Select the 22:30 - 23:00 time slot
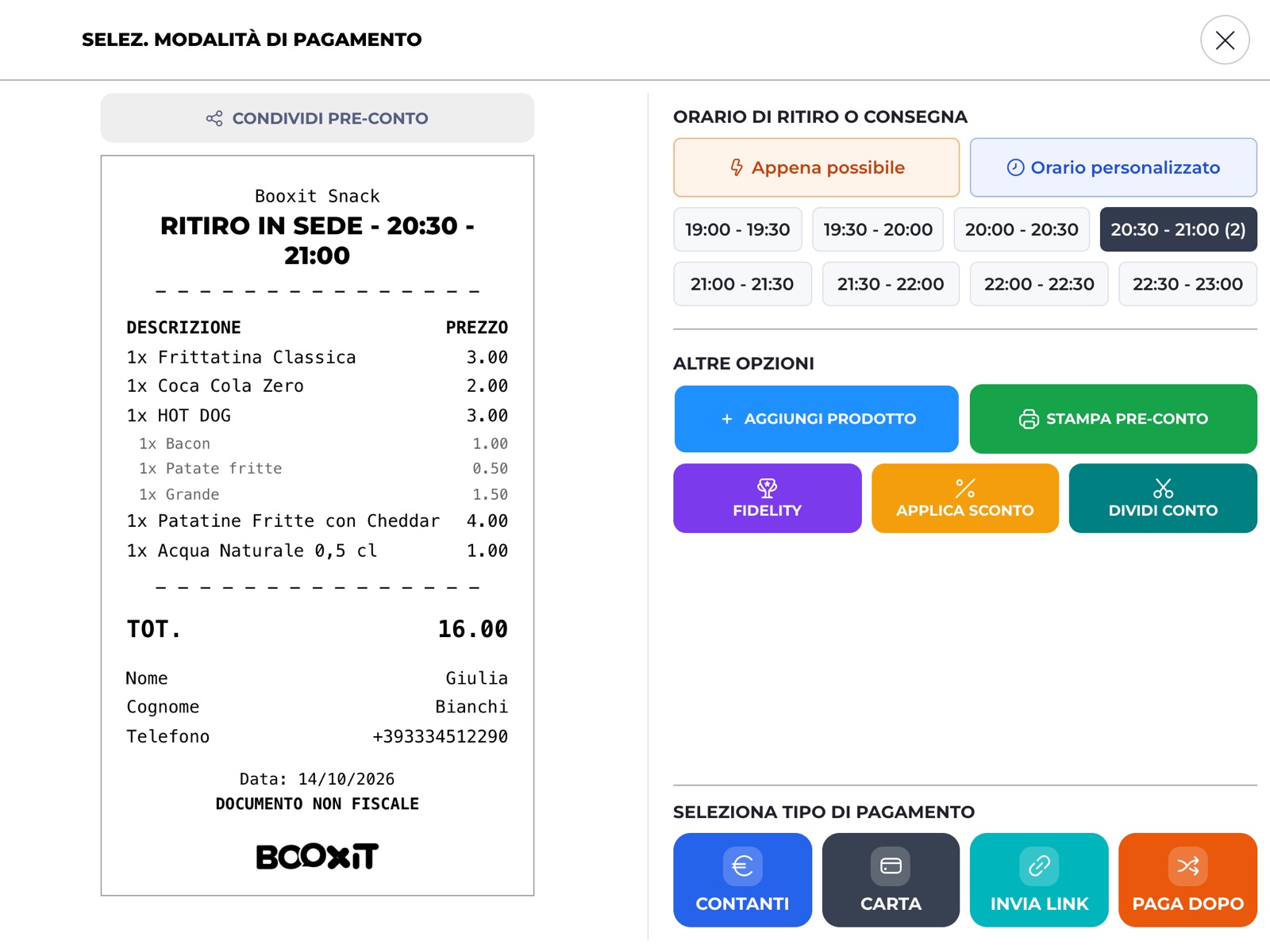The width and height of the screenshot is (1270, 952). (x=1187, y=284)
